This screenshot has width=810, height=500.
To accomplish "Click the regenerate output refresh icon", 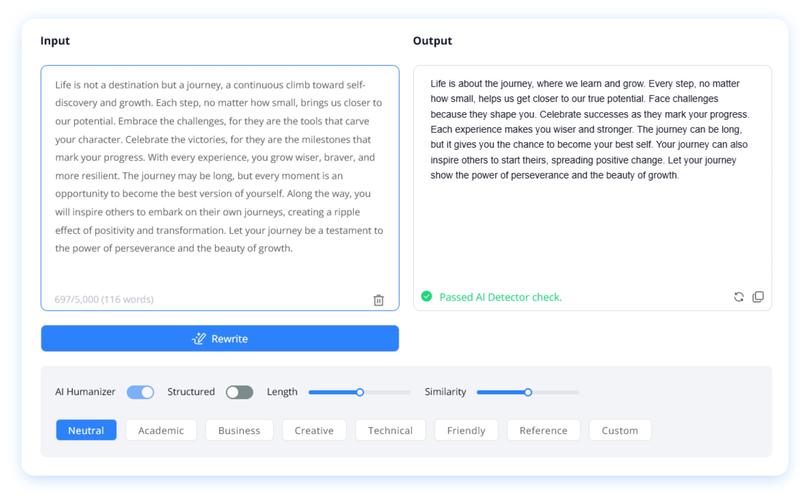I will tap(738, 296).
